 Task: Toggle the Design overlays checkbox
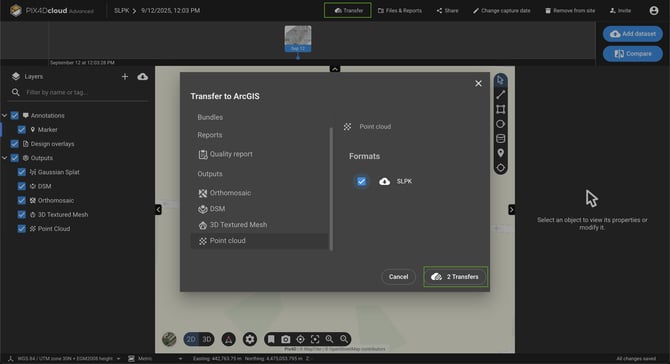(x=15, y=144)
